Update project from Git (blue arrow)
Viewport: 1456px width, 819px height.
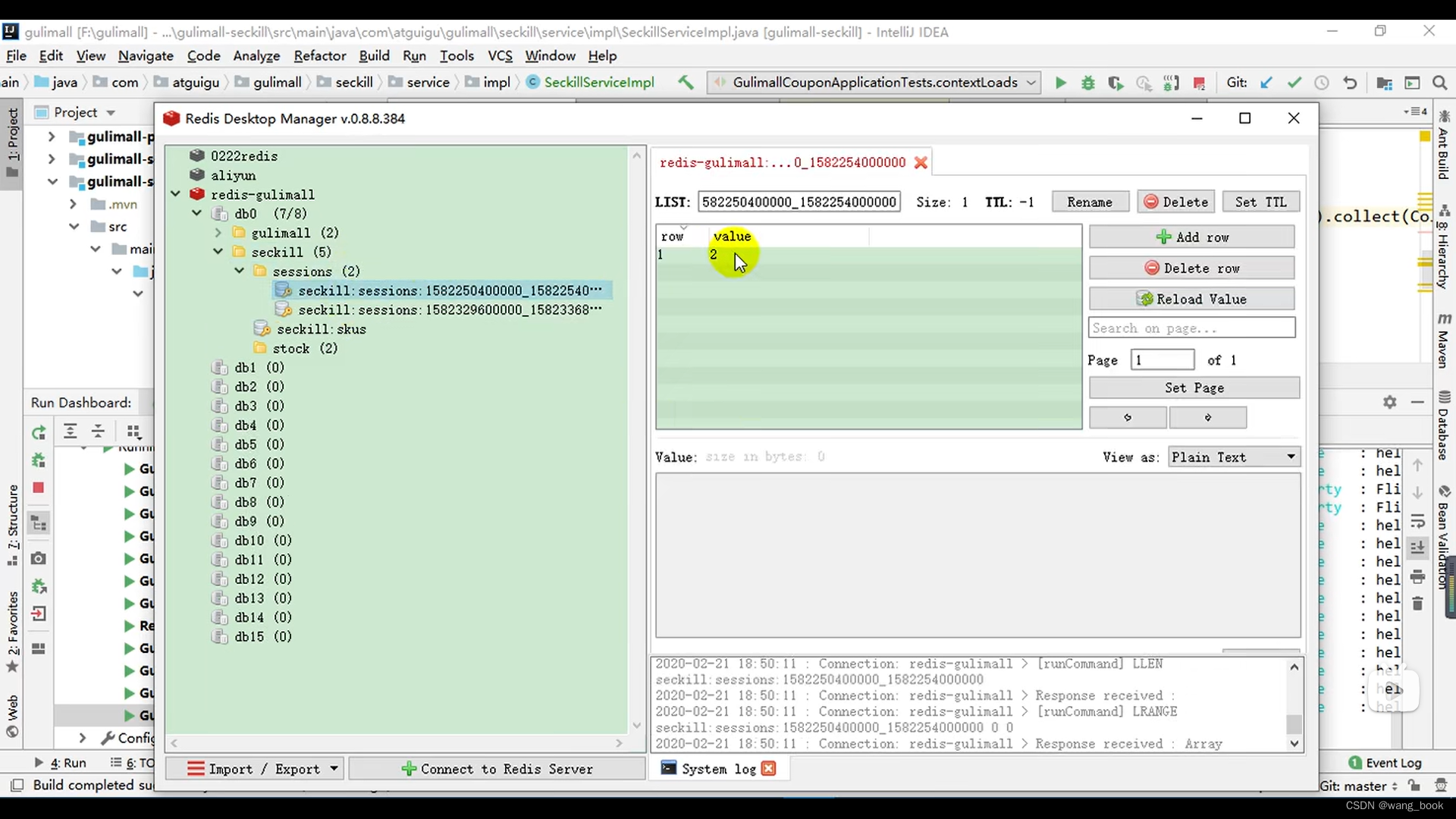1266,83
